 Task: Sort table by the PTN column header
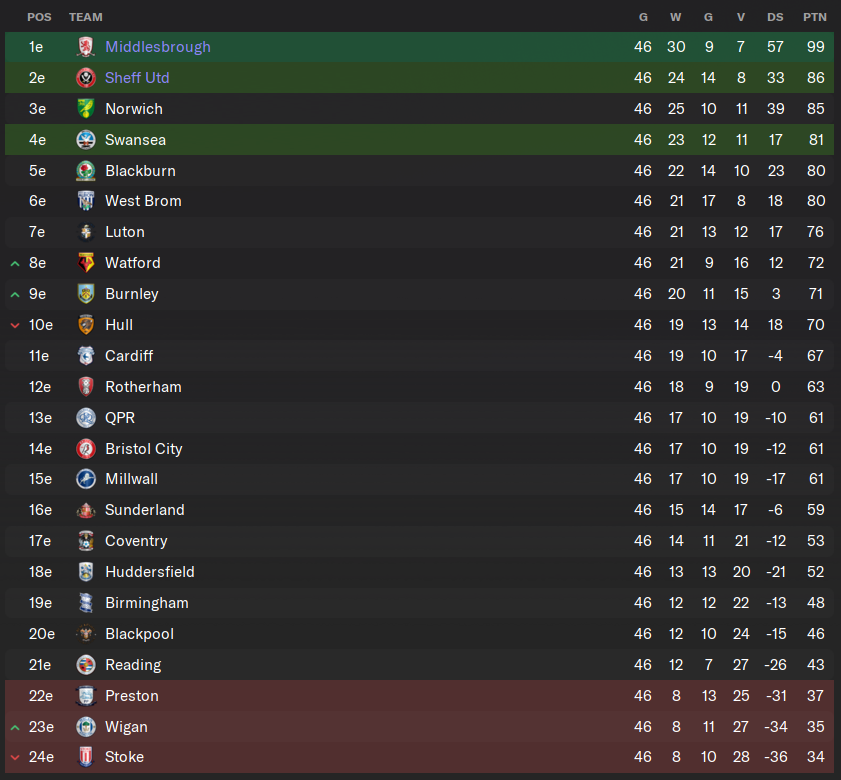(815, 17)
